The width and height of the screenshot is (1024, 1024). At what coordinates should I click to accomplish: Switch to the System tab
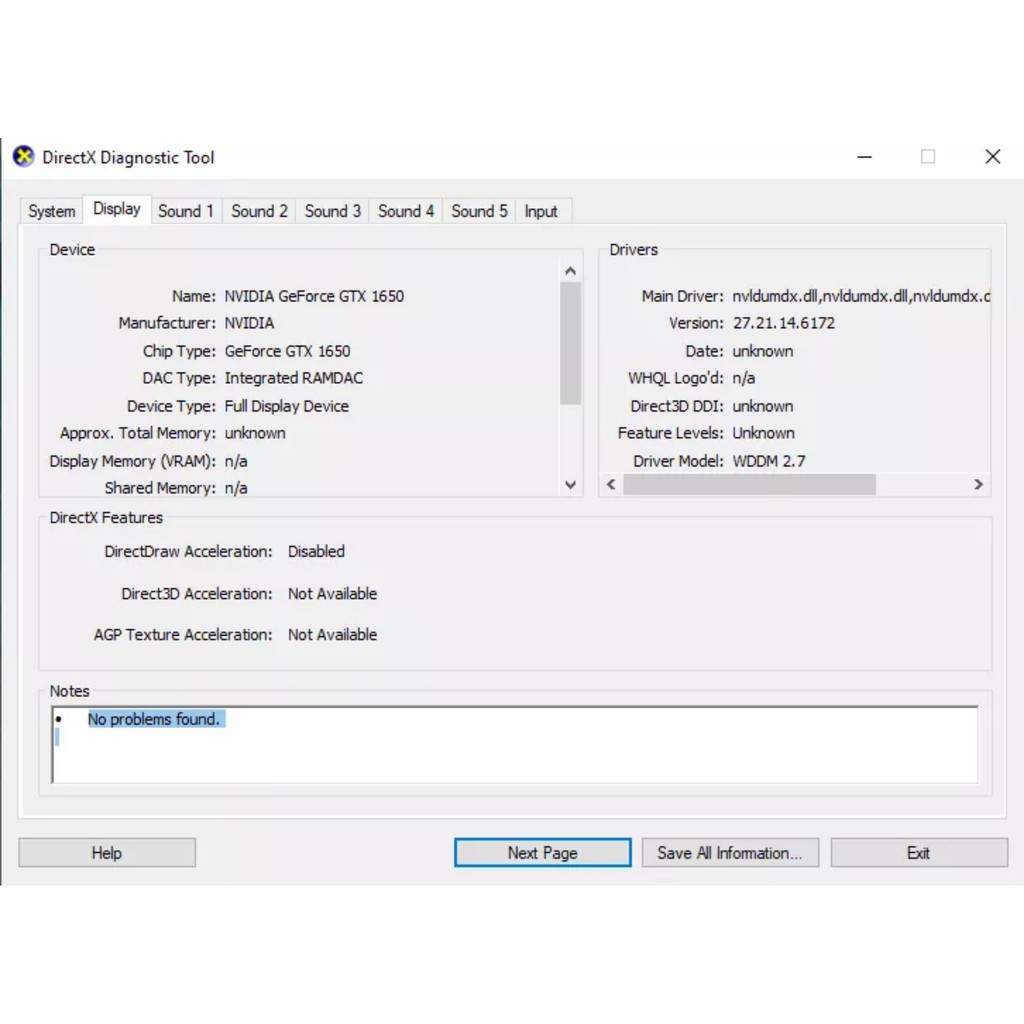51,211
